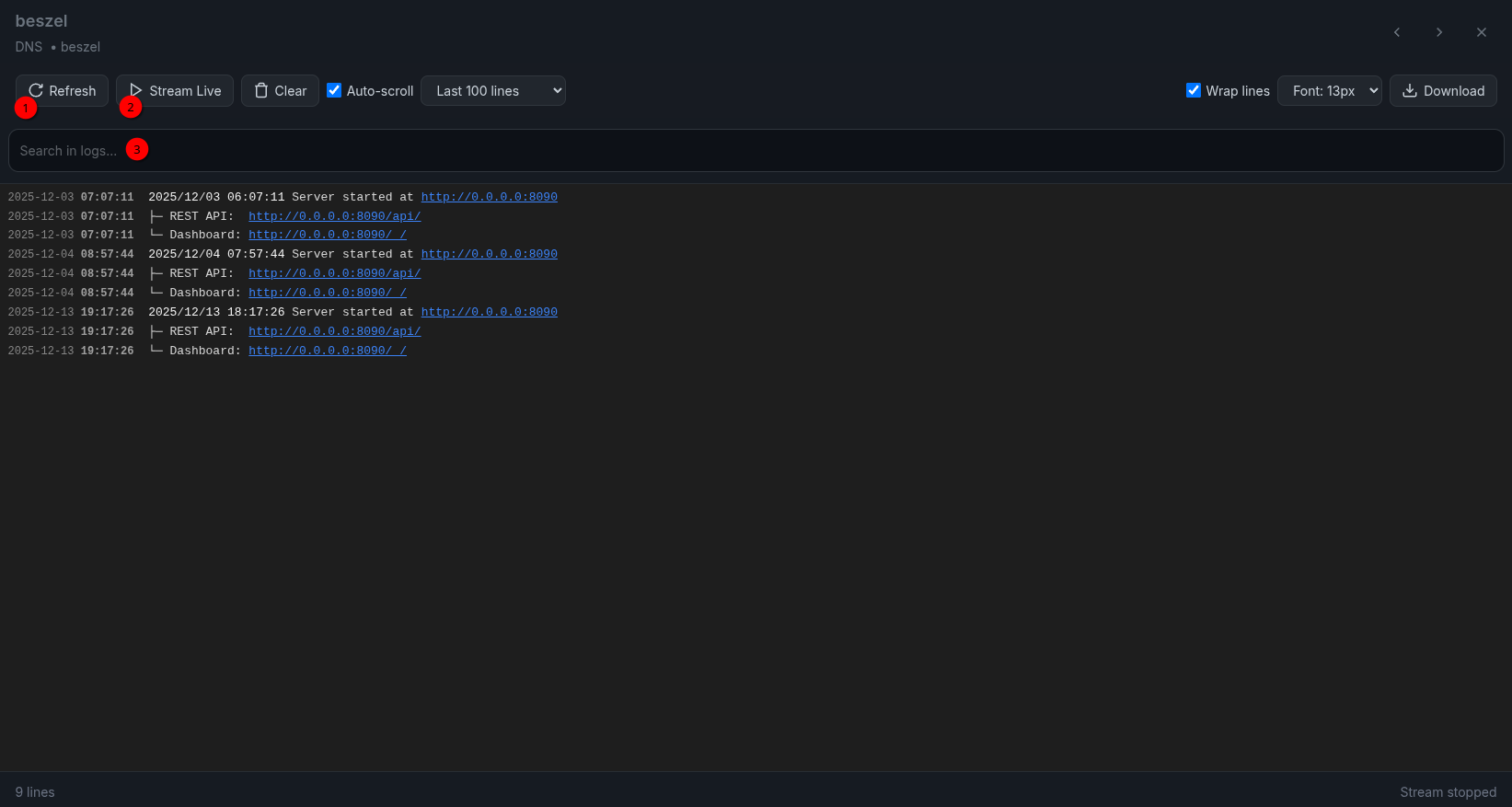Open the Last 100 lines dropdown
The height and width of the screenshot is (807, 1512).
[492, 91]
